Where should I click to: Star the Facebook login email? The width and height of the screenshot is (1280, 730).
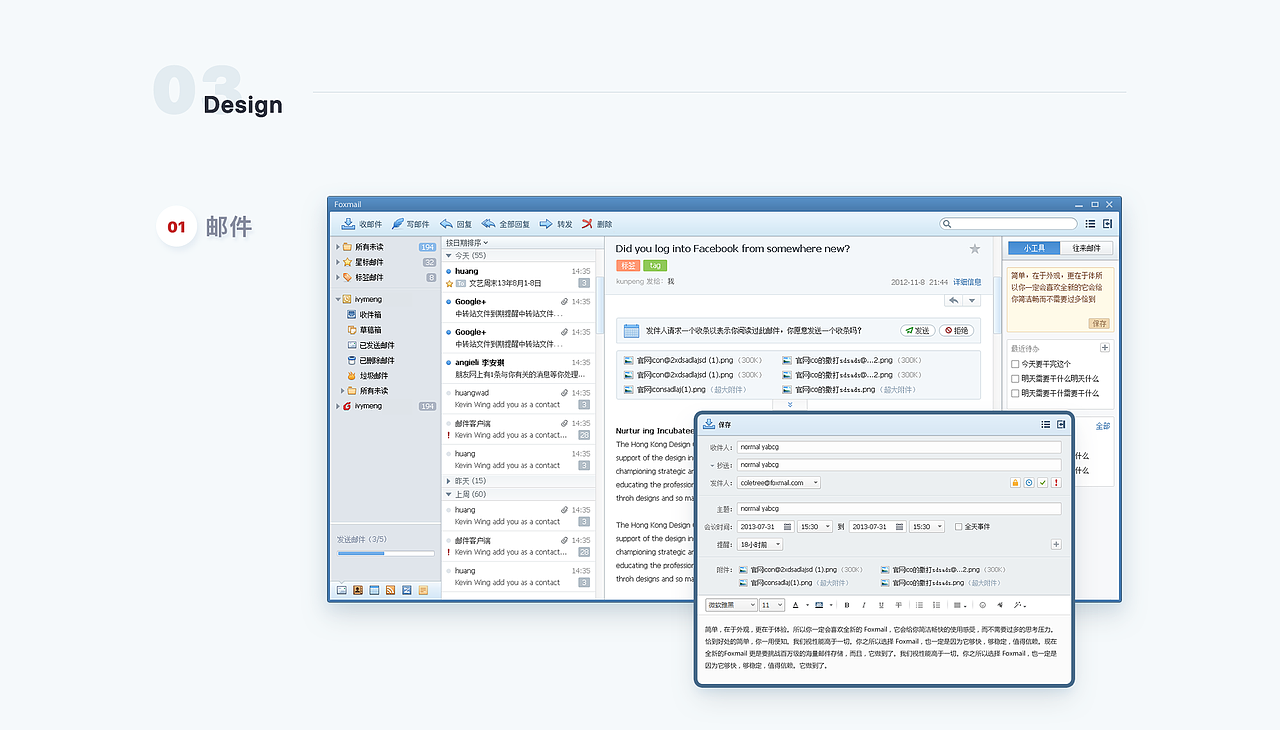click(x=975, y=248)
